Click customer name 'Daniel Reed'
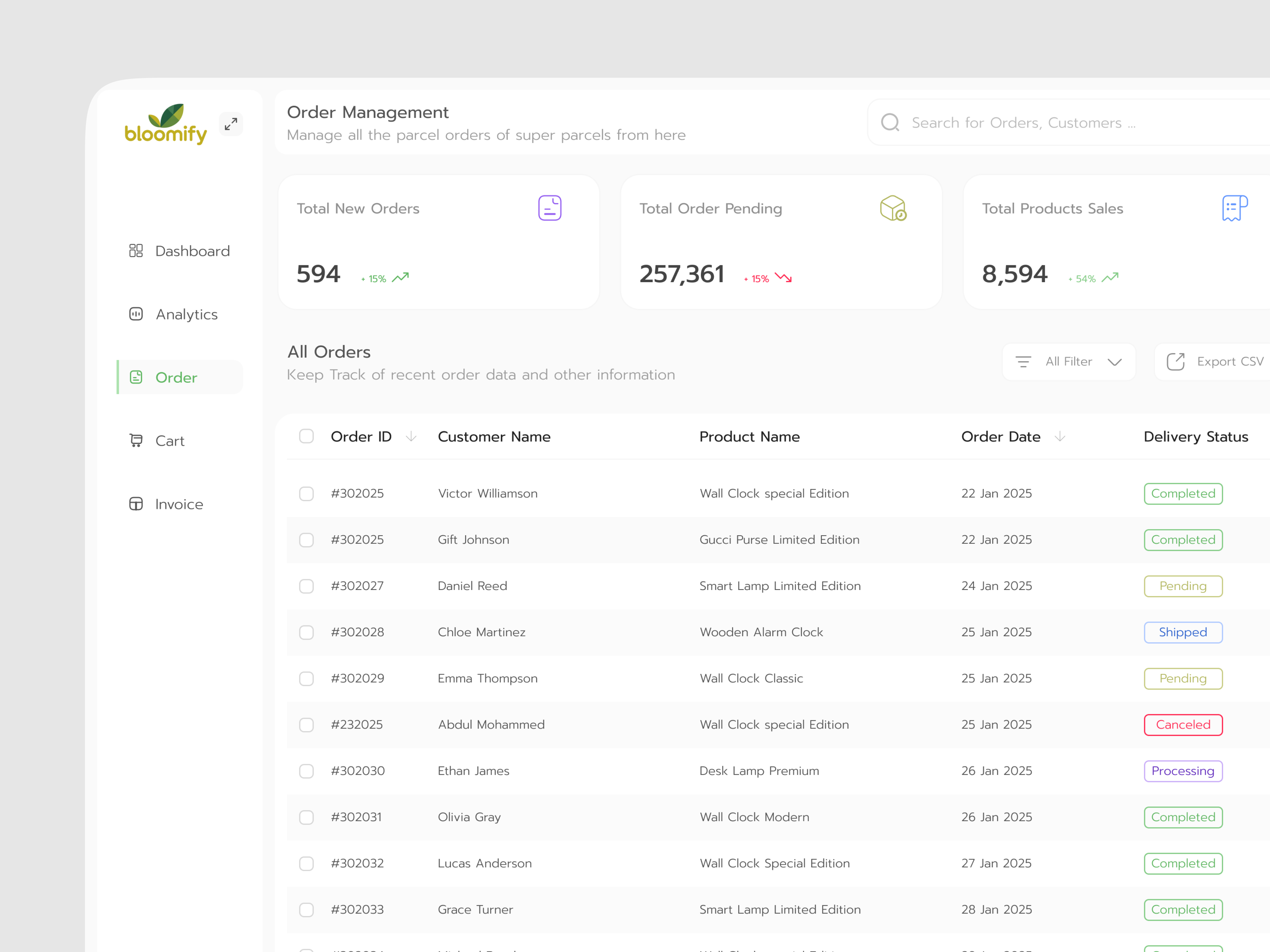 pos(473,586)
